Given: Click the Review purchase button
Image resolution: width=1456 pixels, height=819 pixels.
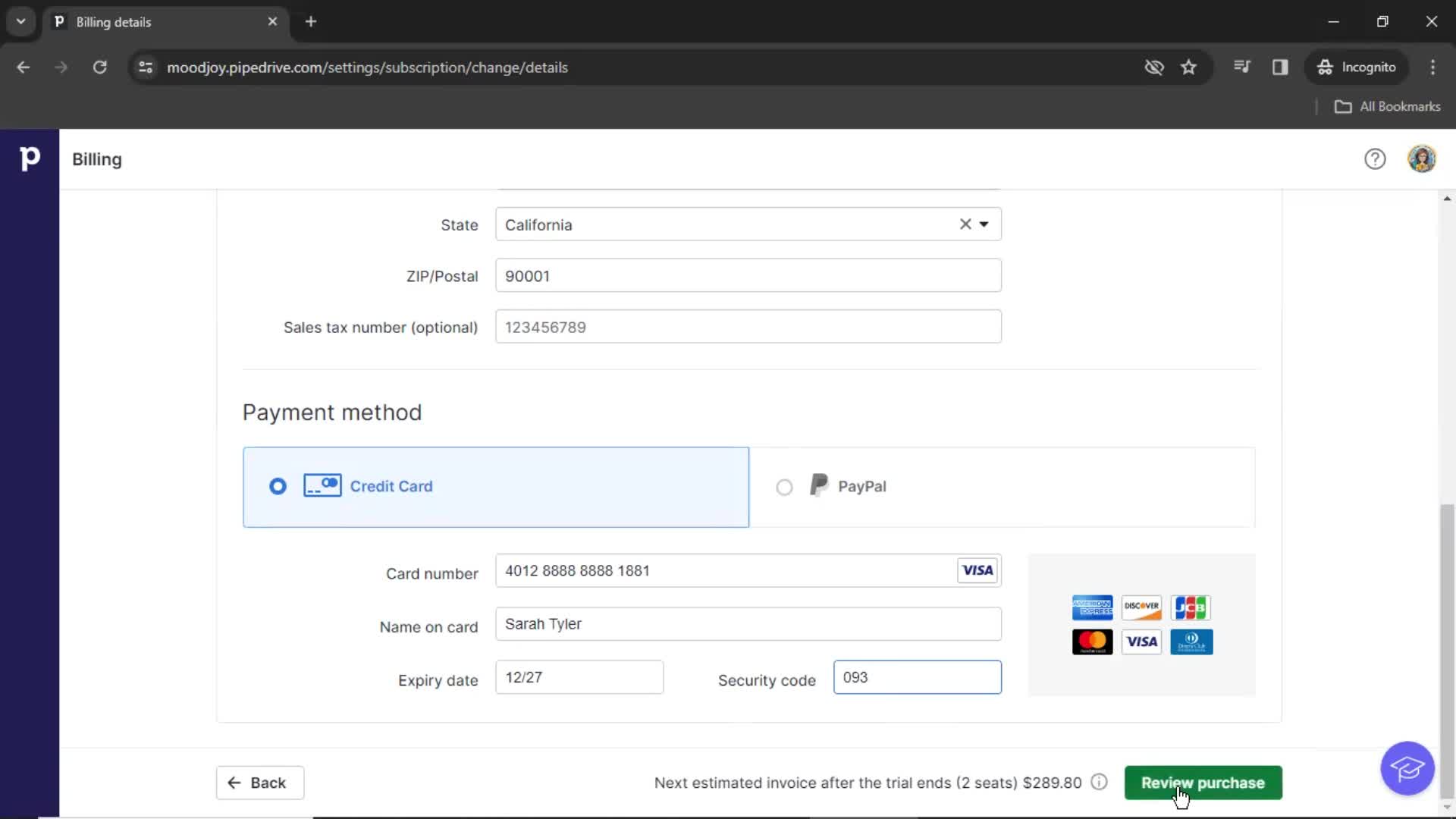Looking at the screenshot, I should [x=1203, y=782].
